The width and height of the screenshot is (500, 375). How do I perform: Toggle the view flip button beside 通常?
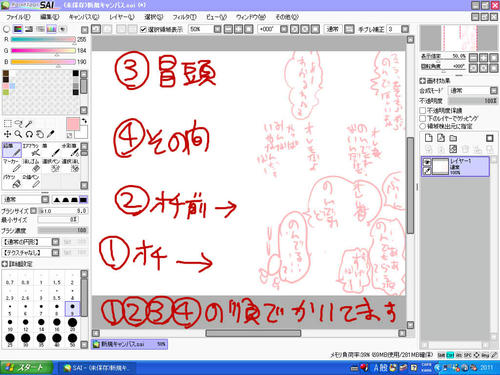pyautogui.click(x=349, y=29)
